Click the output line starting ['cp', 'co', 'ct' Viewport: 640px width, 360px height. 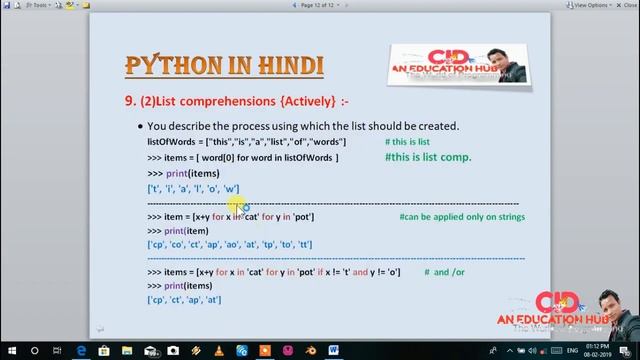pyautogui.click(x=230, y=244)
